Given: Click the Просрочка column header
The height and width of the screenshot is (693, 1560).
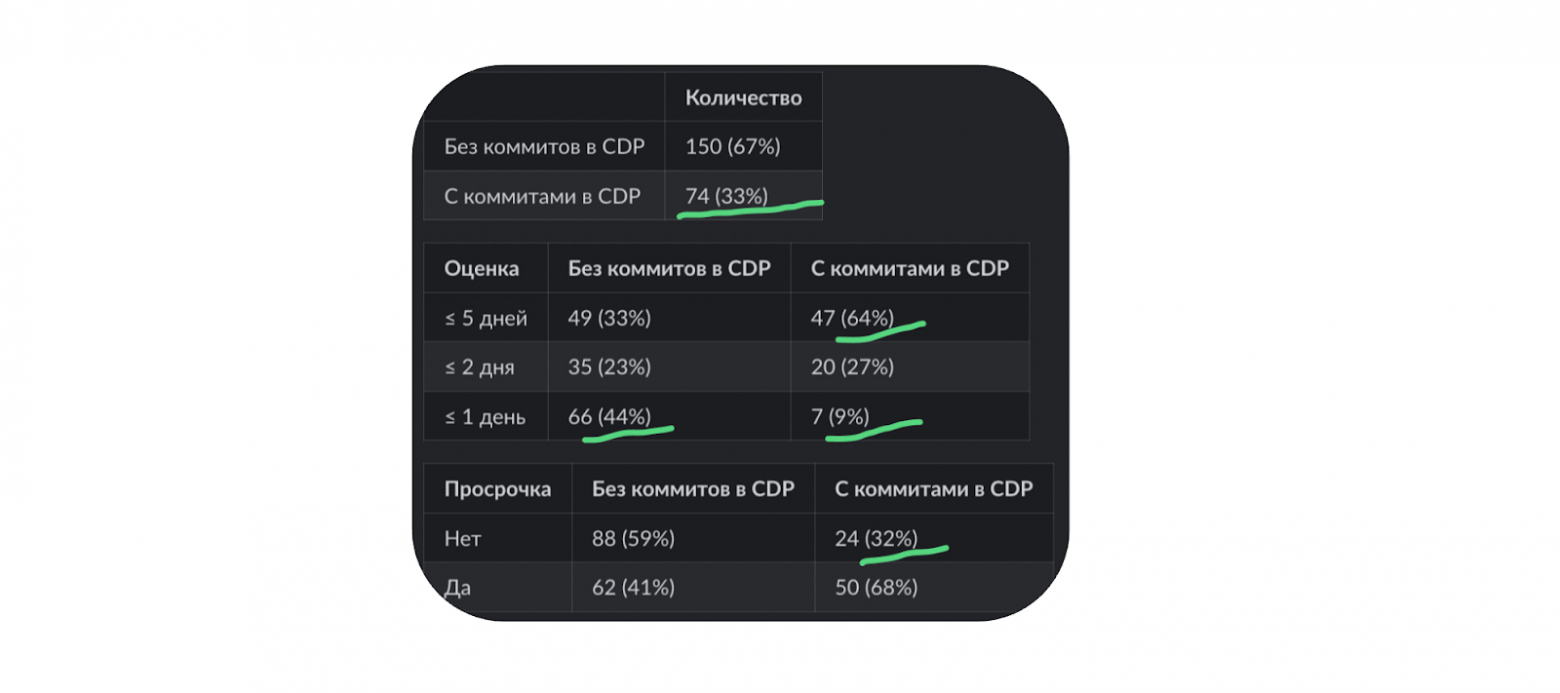Looking at the screenshot, I should tap(497, 489).
